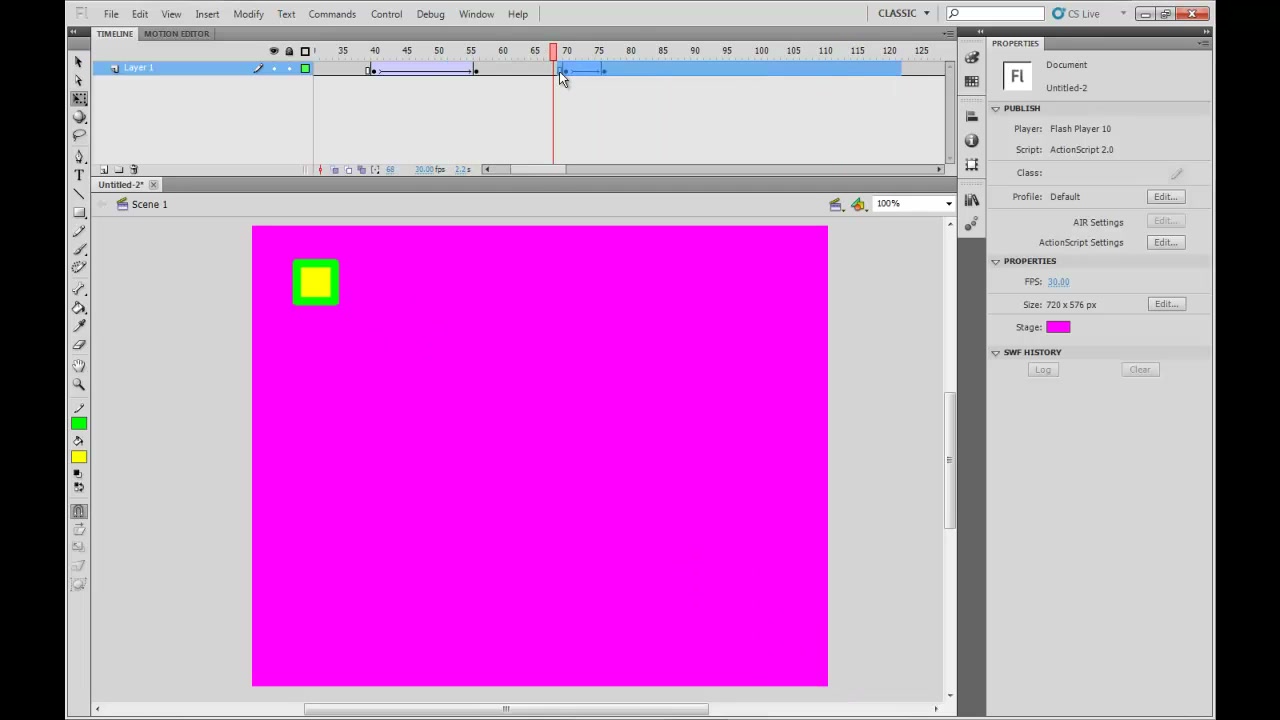Open the Info panel dock icon
This screenshot has height=720, width=1280.
click(x=972, y=141)
